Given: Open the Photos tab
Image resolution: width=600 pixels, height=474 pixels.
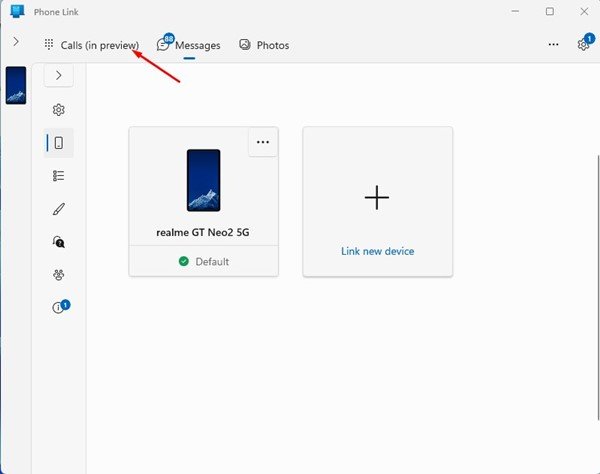Looking at the screenshot, I should [x=264, y=45].
